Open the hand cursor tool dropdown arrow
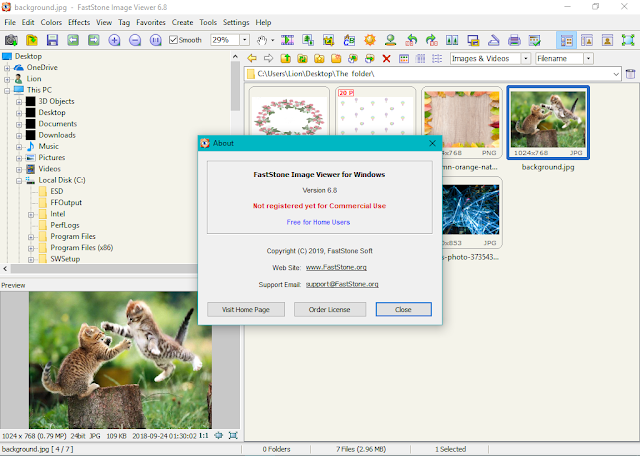Viewport: 640px width, 456px height. pyautogui.click(x=273, y=40)
